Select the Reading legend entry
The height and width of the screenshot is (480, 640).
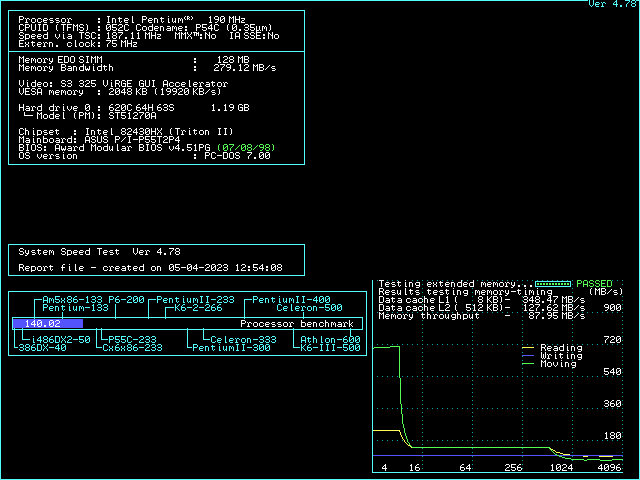coord(560,348)
